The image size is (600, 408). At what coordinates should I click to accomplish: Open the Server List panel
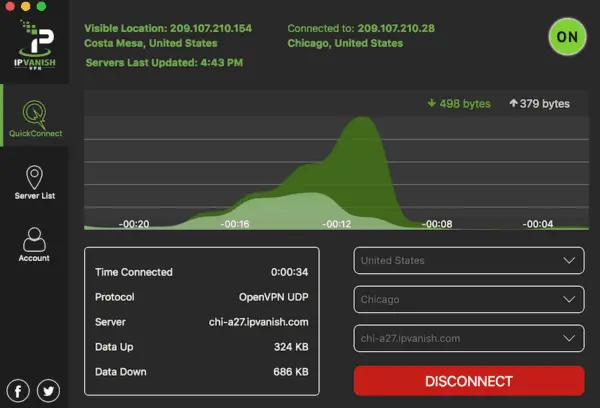pos(34,182)
